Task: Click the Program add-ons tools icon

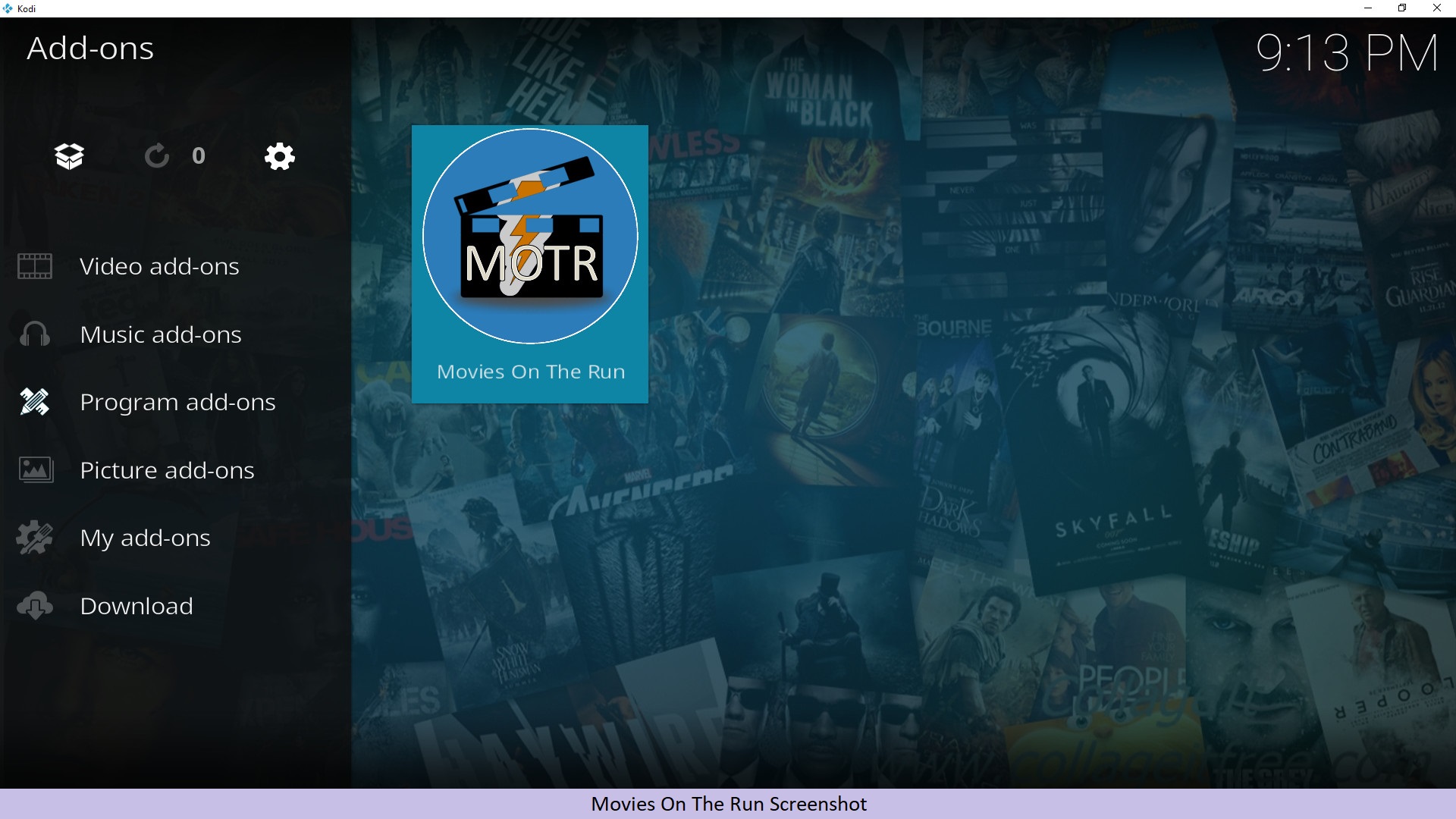Action: tap(35, 402)
